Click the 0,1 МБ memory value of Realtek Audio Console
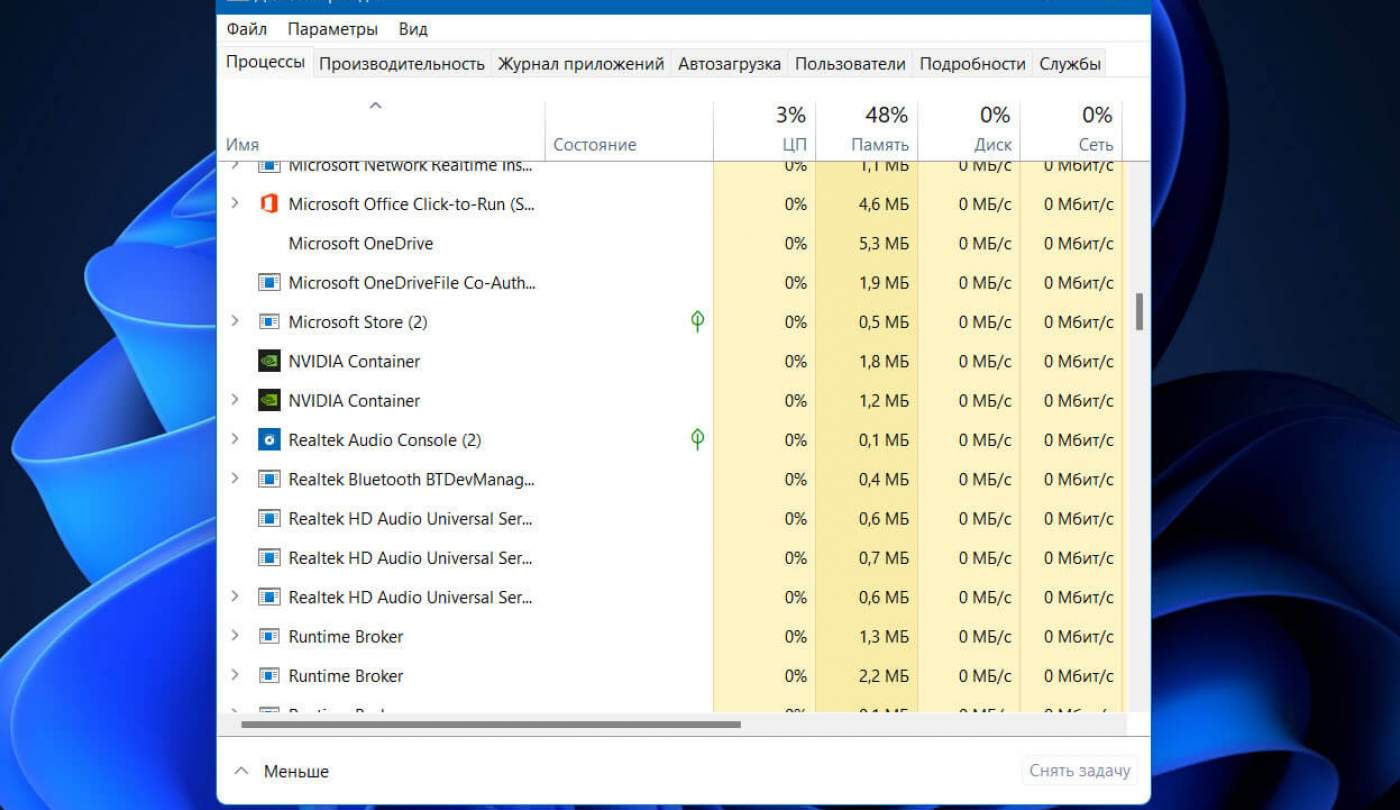Screen dimensions: 1400x810 [884, 440]
